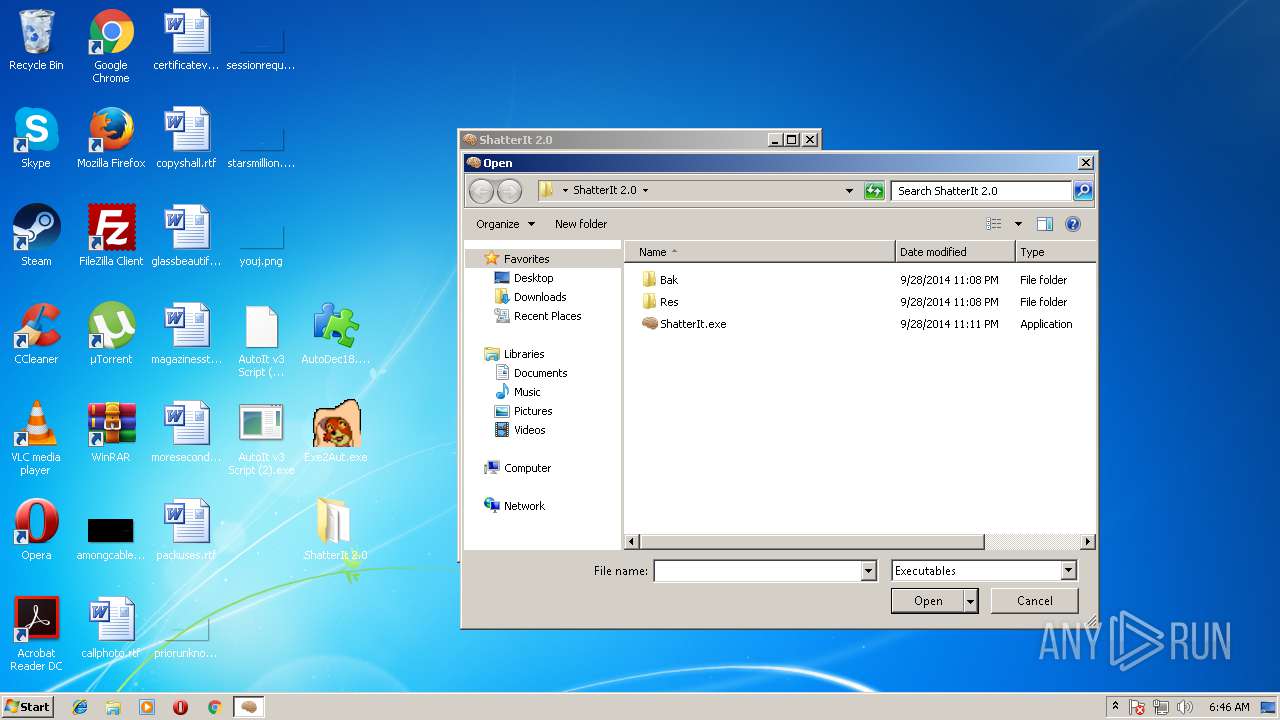Open the help question-mark icon
The image size is (1280, 720).
(1073, 224)
